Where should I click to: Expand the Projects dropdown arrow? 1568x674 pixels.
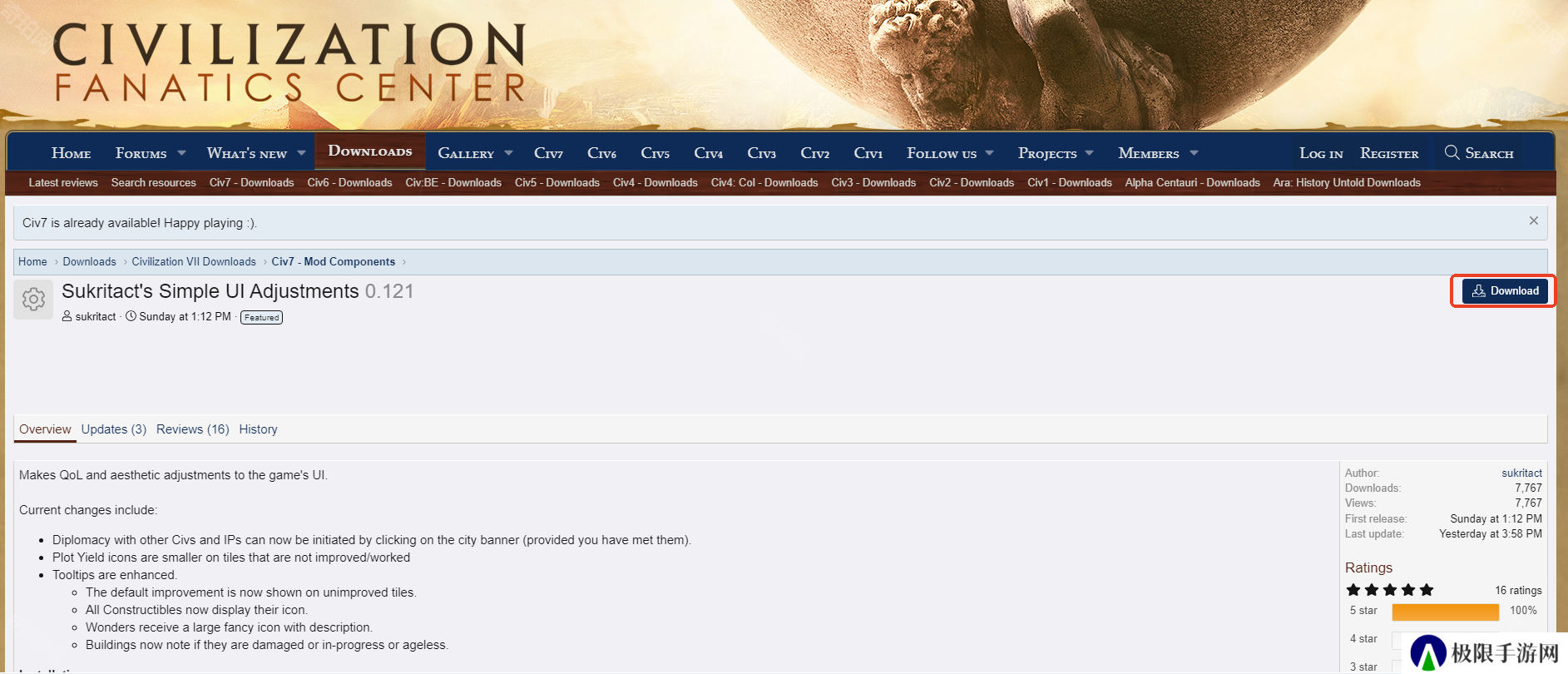click(1089, 153)
